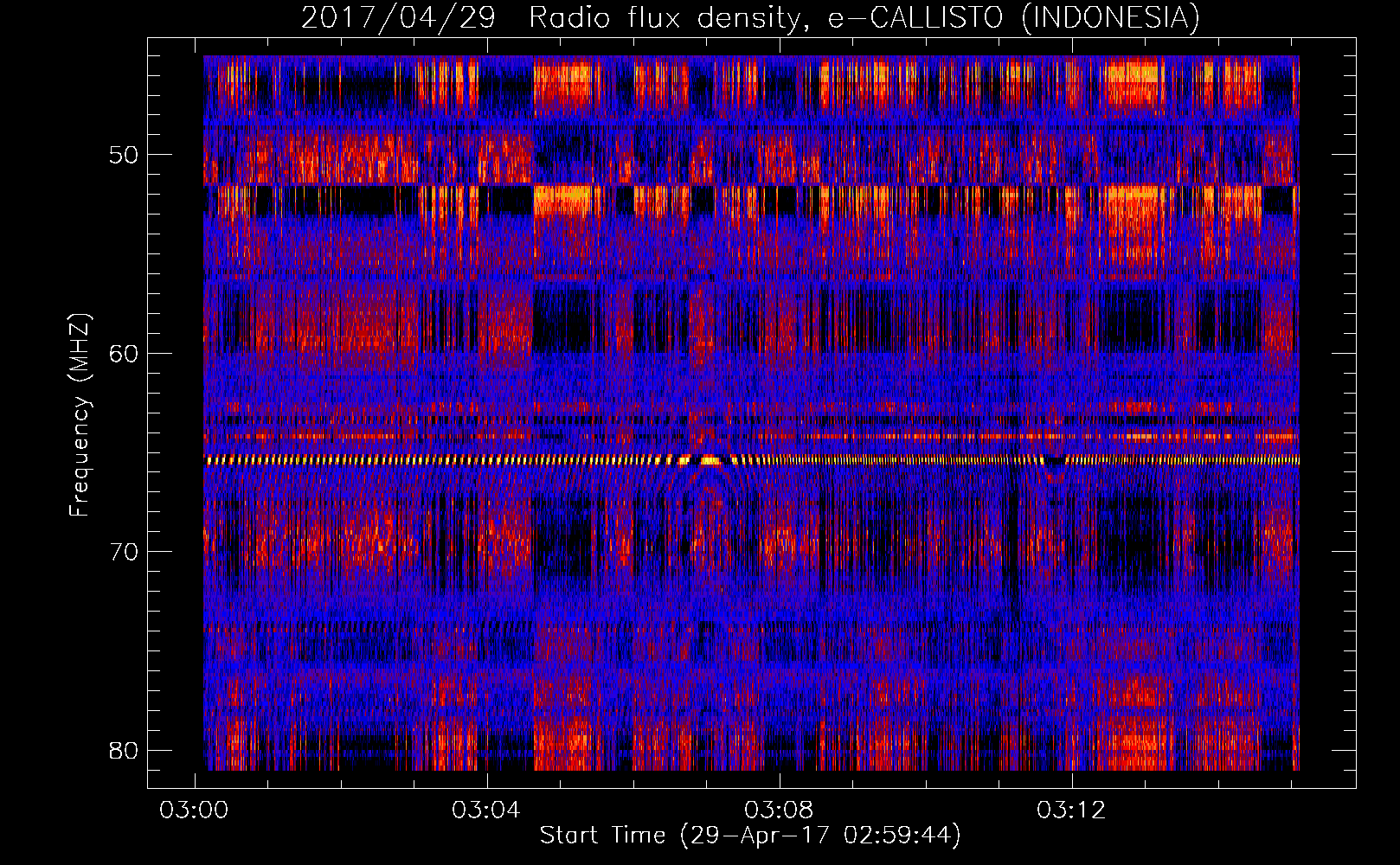The image size is (1400, 865).
Task: Click the "03:12" time tick label
Action: point(1072,811)
